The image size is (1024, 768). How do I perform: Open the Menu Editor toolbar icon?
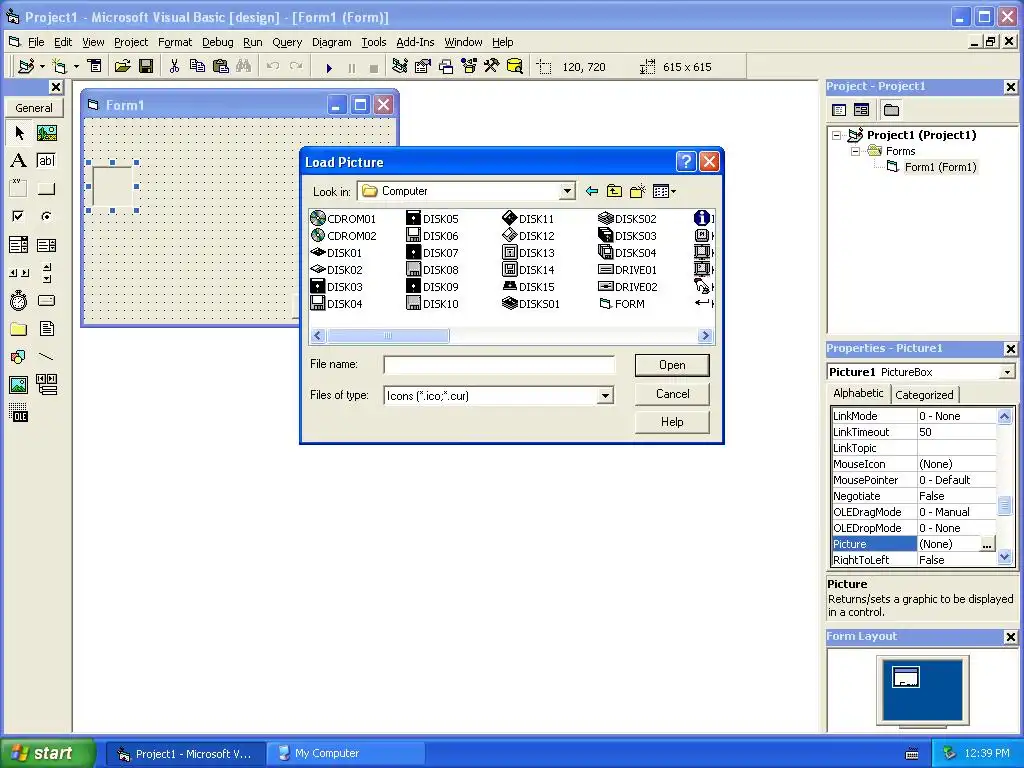[95, 67]
